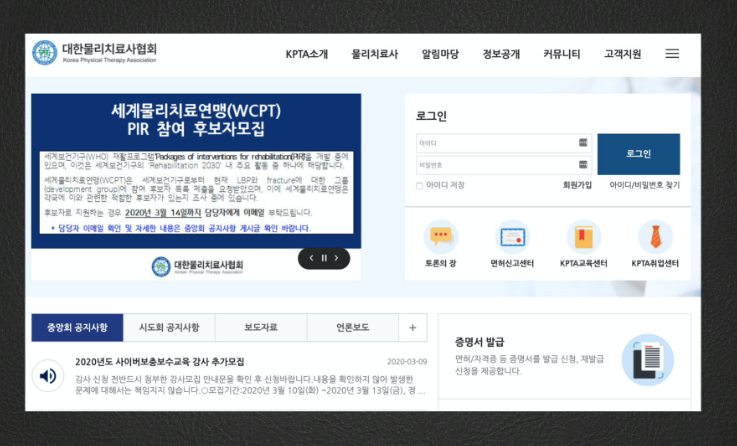
Task: Click the 토론의 장 label
Action: pyautogui.click(x=440, y=263)
